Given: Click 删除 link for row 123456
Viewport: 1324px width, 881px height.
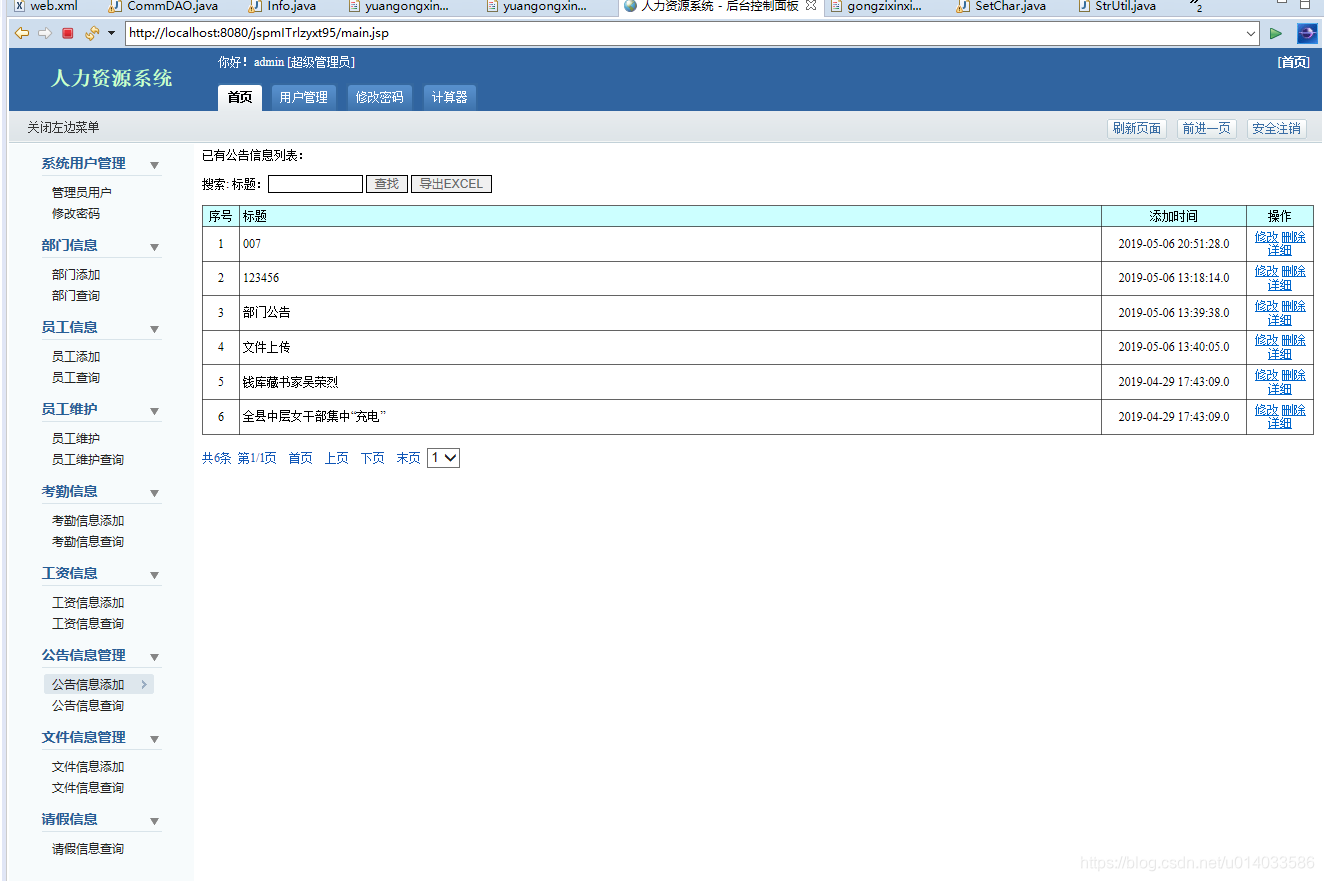Looking at the screenshot, I should click(x=1294, y=272).
